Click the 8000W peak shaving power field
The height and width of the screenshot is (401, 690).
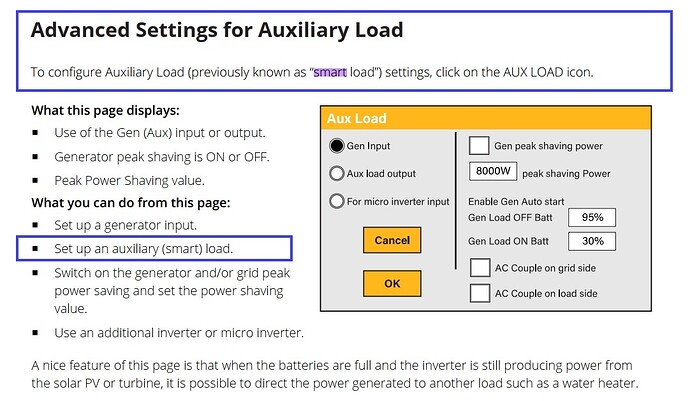click(493, 172)
